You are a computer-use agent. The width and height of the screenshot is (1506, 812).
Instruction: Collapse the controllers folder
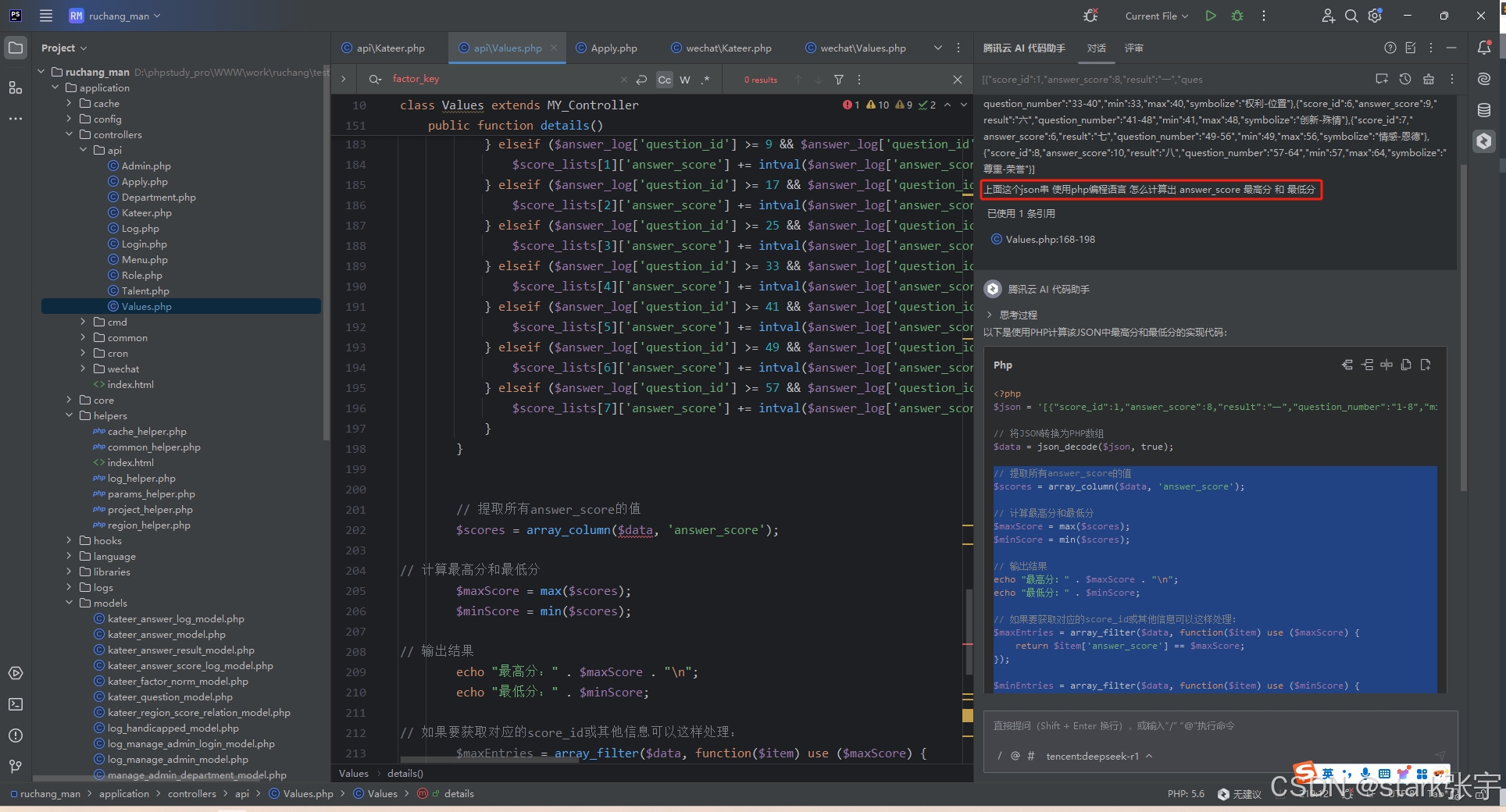coord(69,134)
